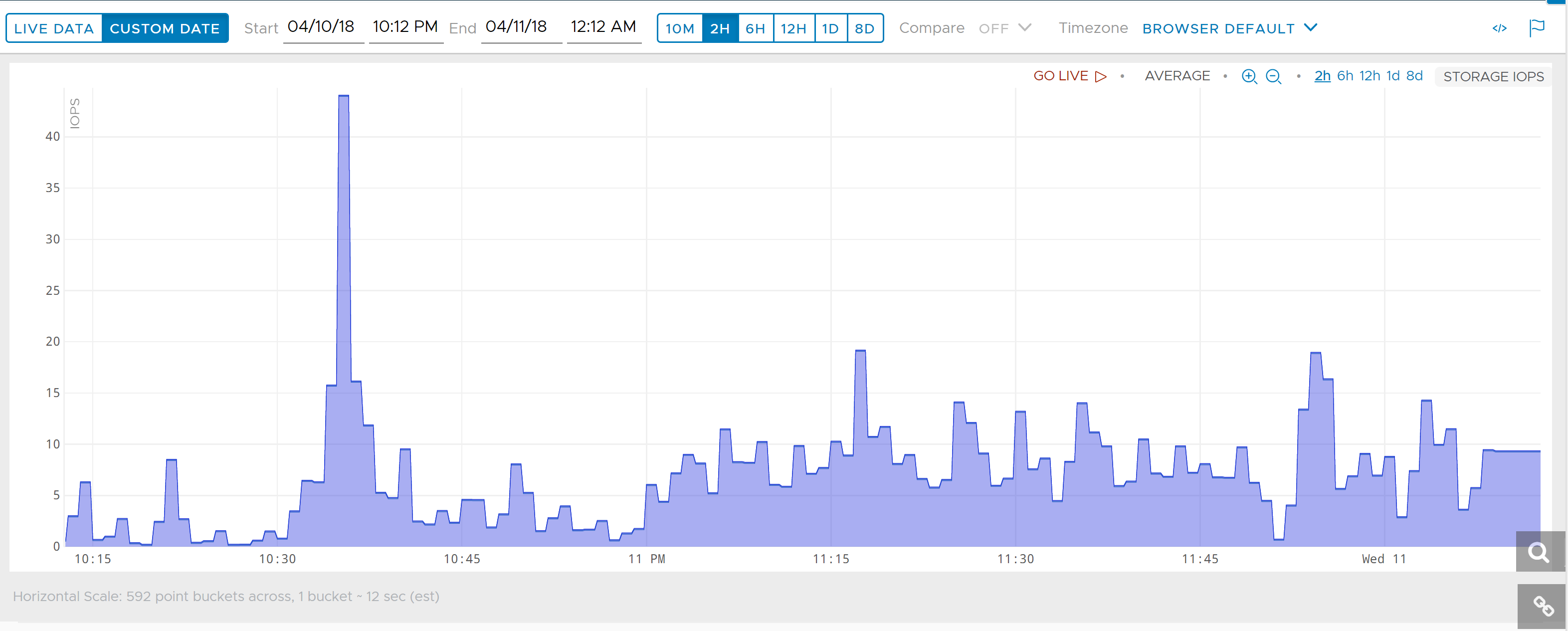1568x631 pixels.
Task: Click the flag icon in top bar
Action: click(x=1537, y=28)
